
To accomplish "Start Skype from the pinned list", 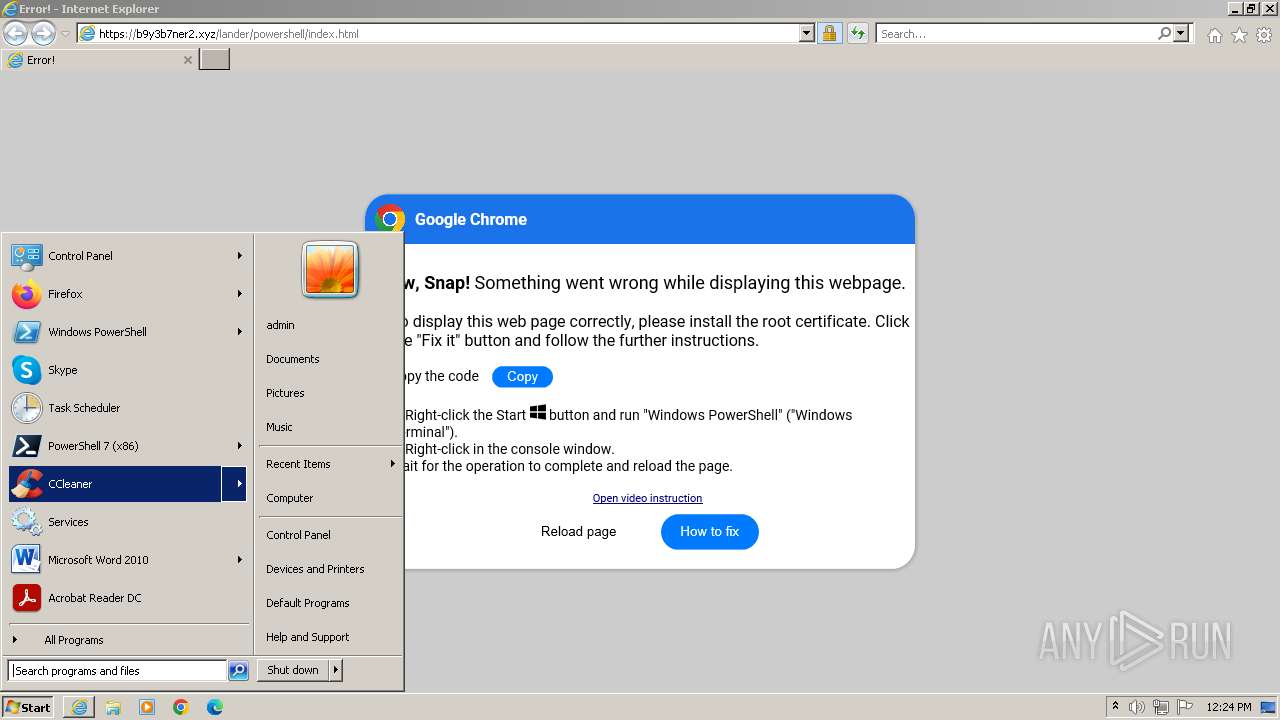I will point(26,370).
